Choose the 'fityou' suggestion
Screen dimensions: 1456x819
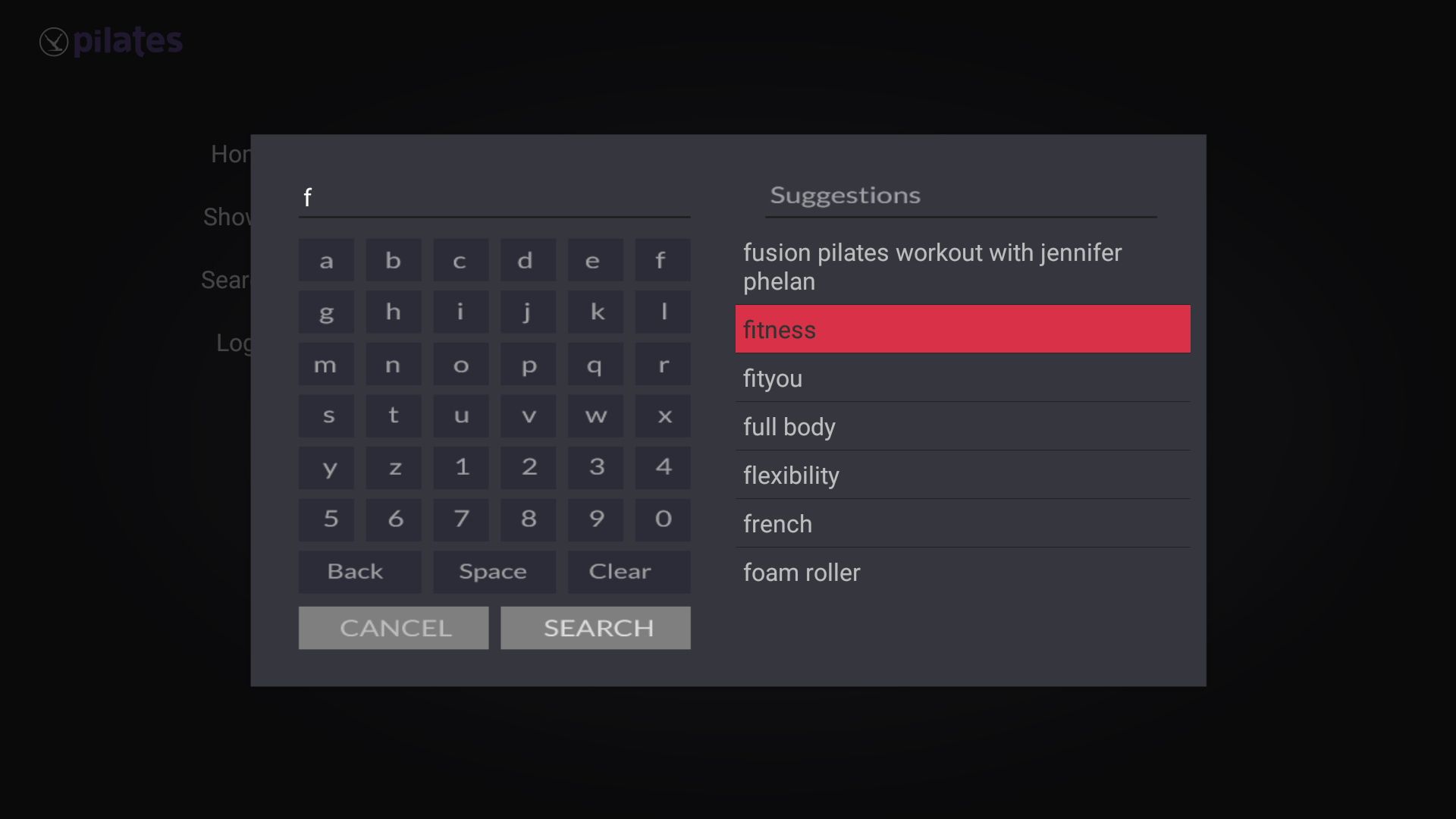click(962, 378)
